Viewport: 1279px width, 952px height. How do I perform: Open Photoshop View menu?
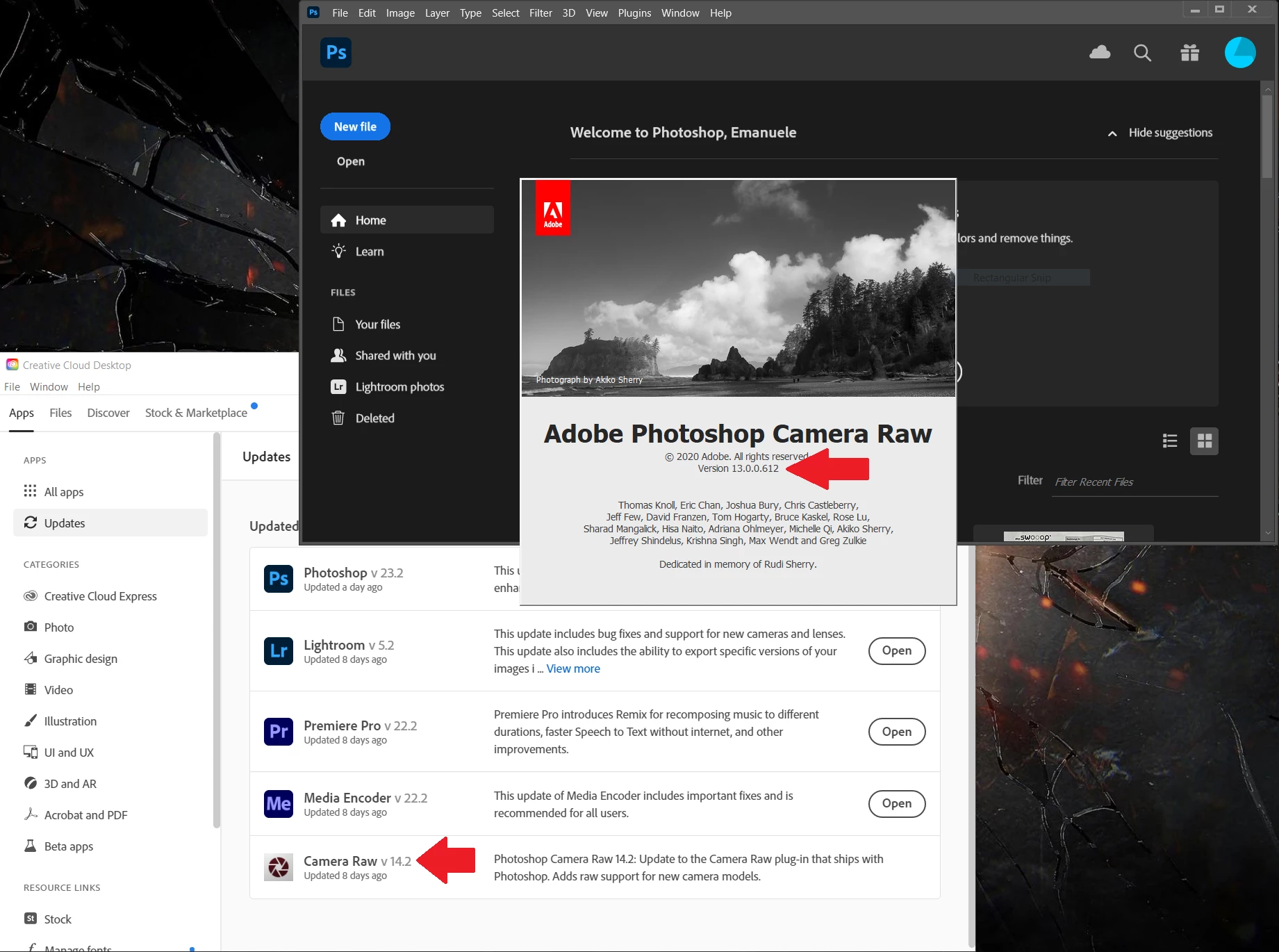pos(596,13)
